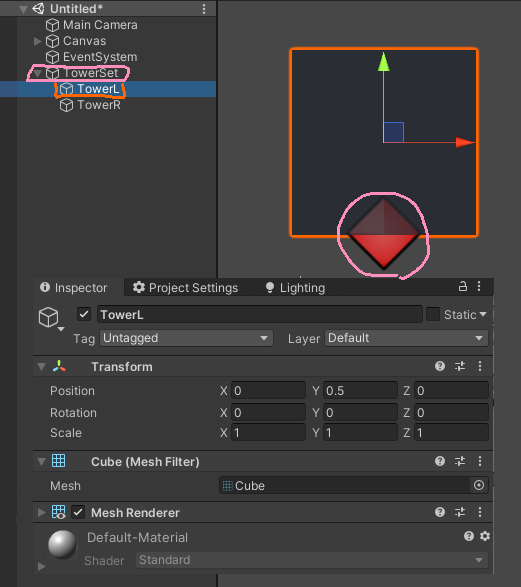Disable the TowerL active checkbox
The image size is (521, 587).
[x=84, y=314]
